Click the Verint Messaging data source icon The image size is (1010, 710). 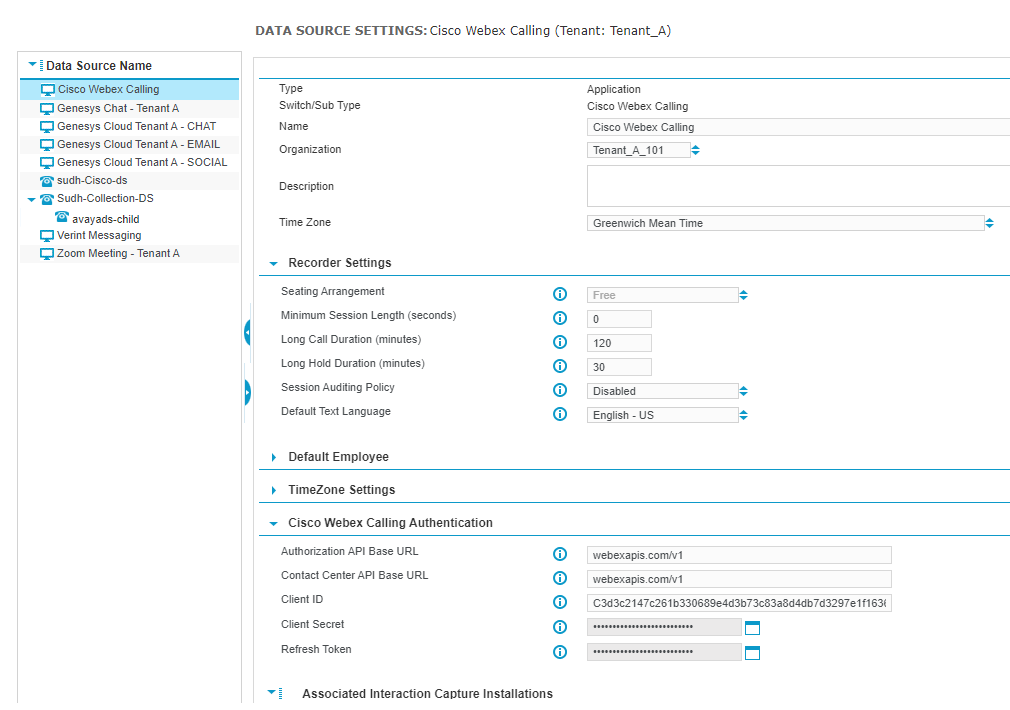pyautogui.click(x=46, y=235)
